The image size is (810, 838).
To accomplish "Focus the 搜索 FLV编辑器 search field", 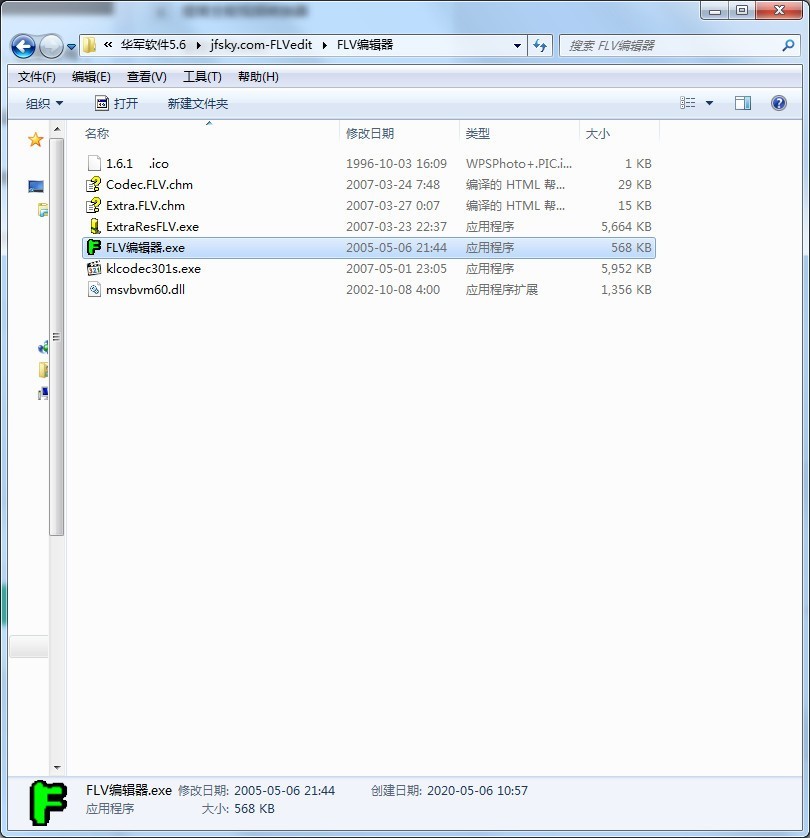I will point(679,45).
